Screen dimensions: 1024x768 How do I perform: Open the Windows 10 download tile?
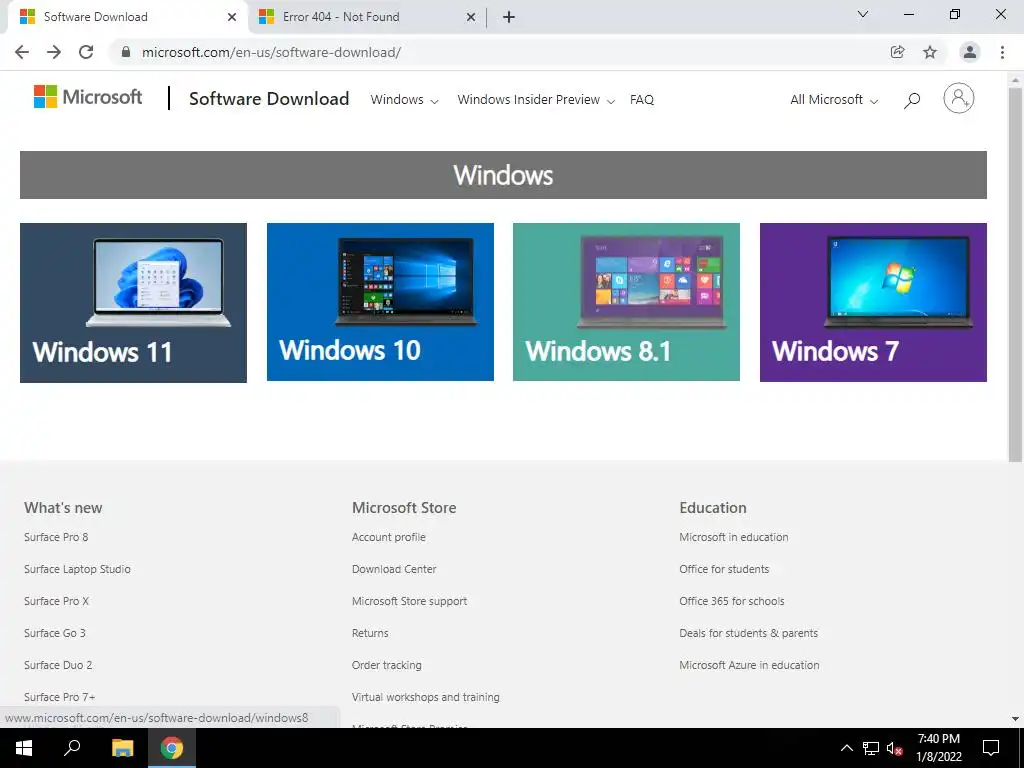(x=380, y=302)
